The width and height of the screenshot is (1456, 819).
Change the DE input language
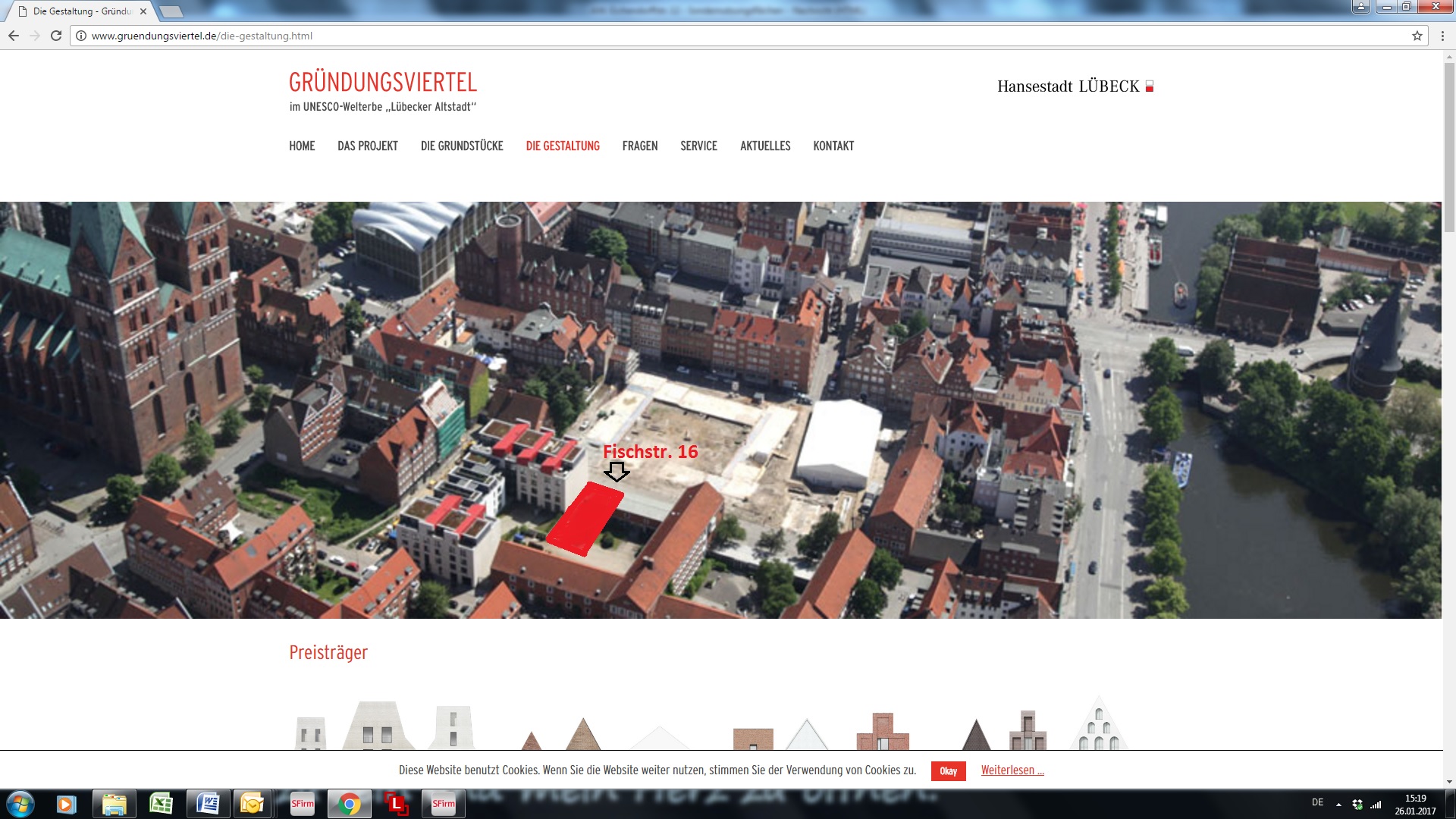tap(1318, 802)
